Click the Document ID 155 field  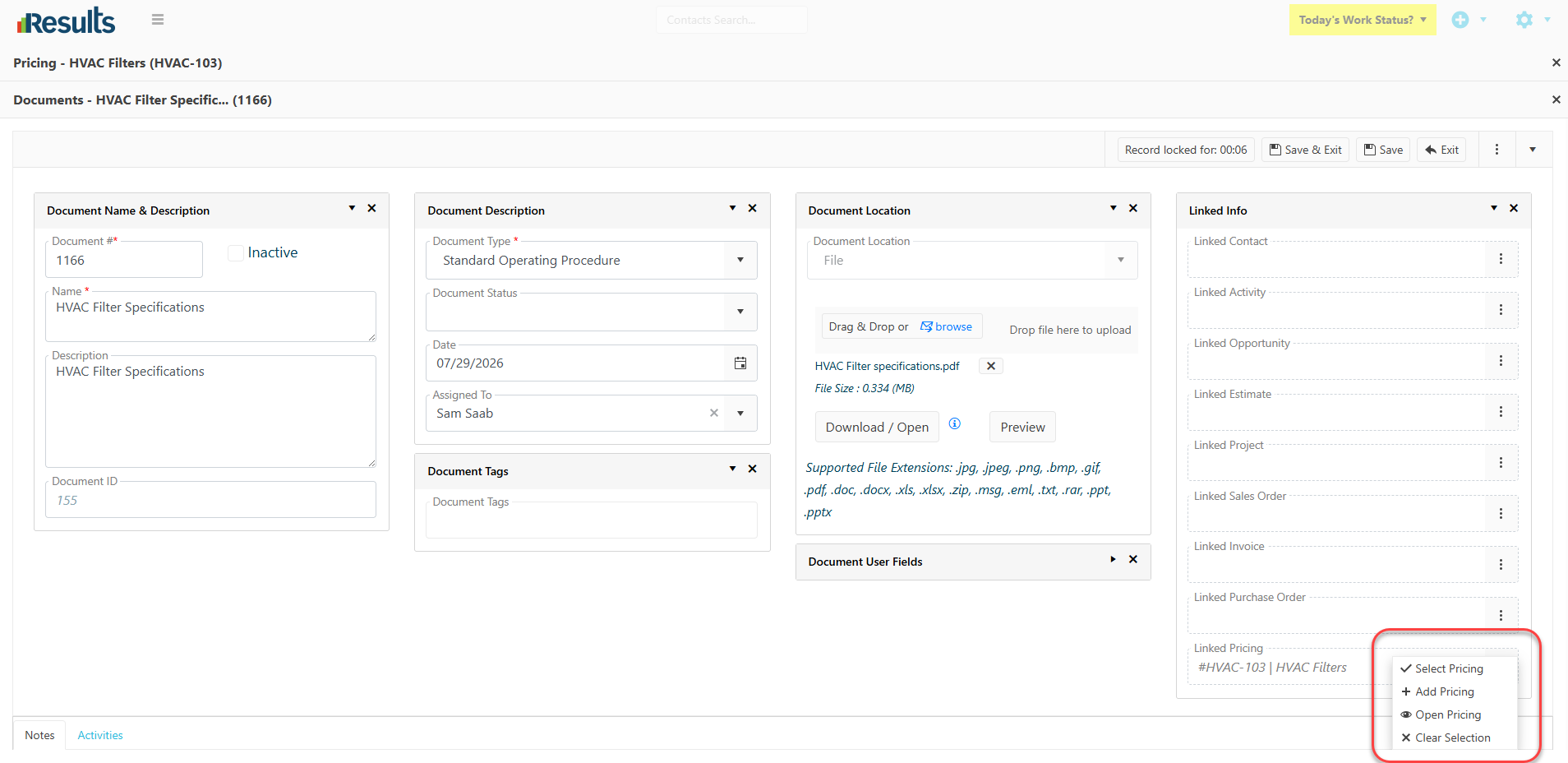tap(210, 500)
